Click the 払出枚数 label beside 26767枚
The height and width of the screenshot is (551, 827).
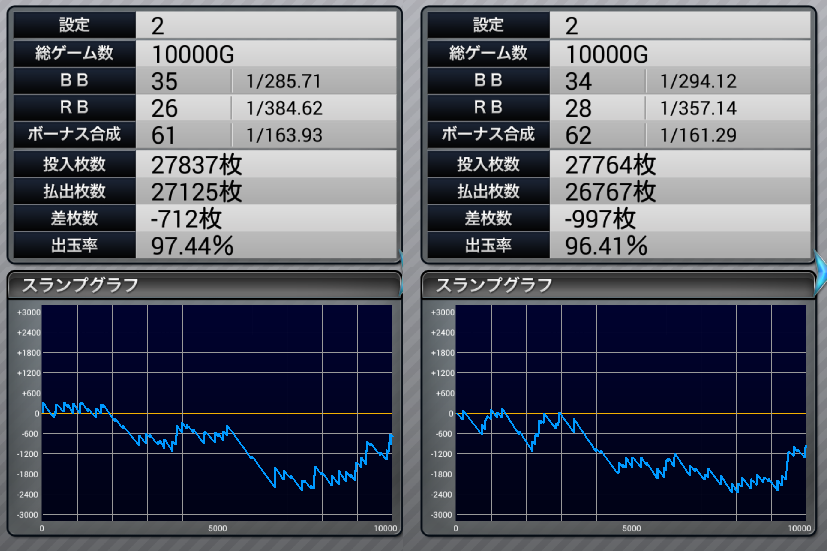[x=488, y=191]
